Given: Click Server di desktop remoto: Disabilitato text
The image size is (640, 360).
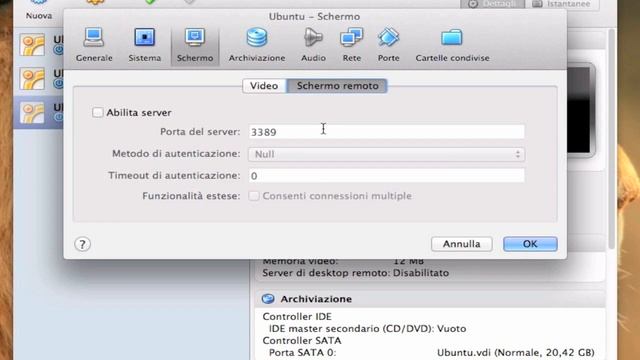Looking at the screenshot, I should 356,273.
